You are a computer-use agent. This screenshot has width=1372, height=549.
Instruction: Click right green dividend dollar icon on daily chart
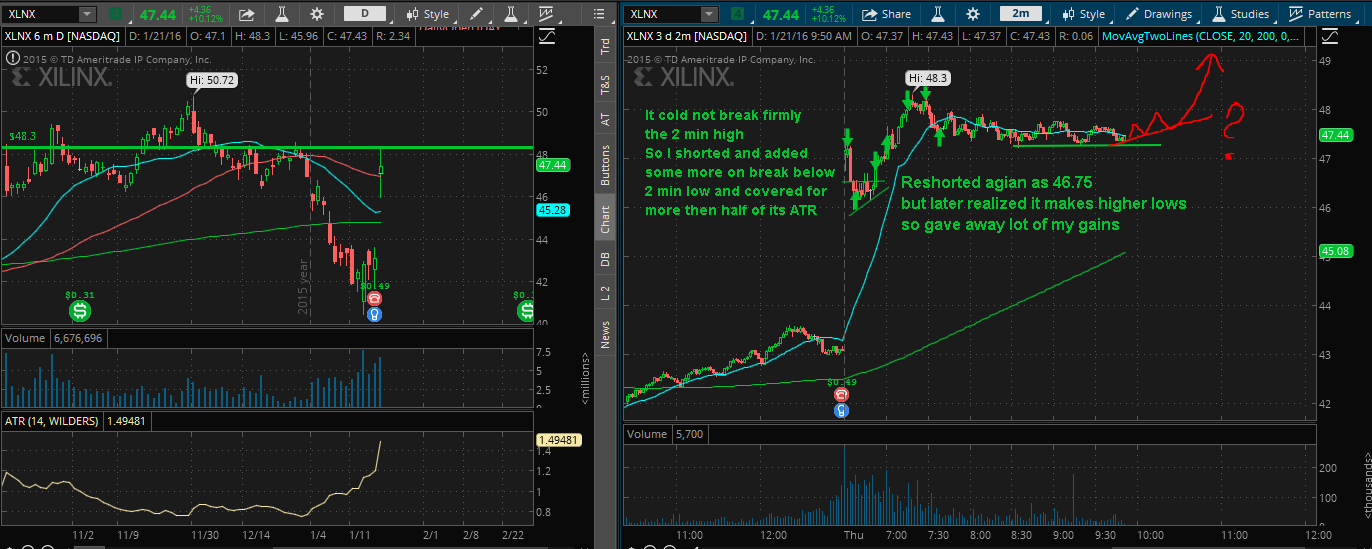526,311
